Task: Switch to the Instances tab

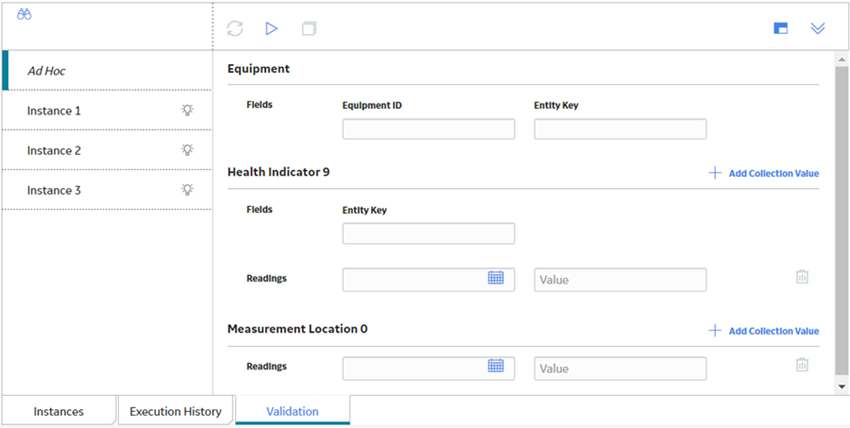Action: pos(59,411)
